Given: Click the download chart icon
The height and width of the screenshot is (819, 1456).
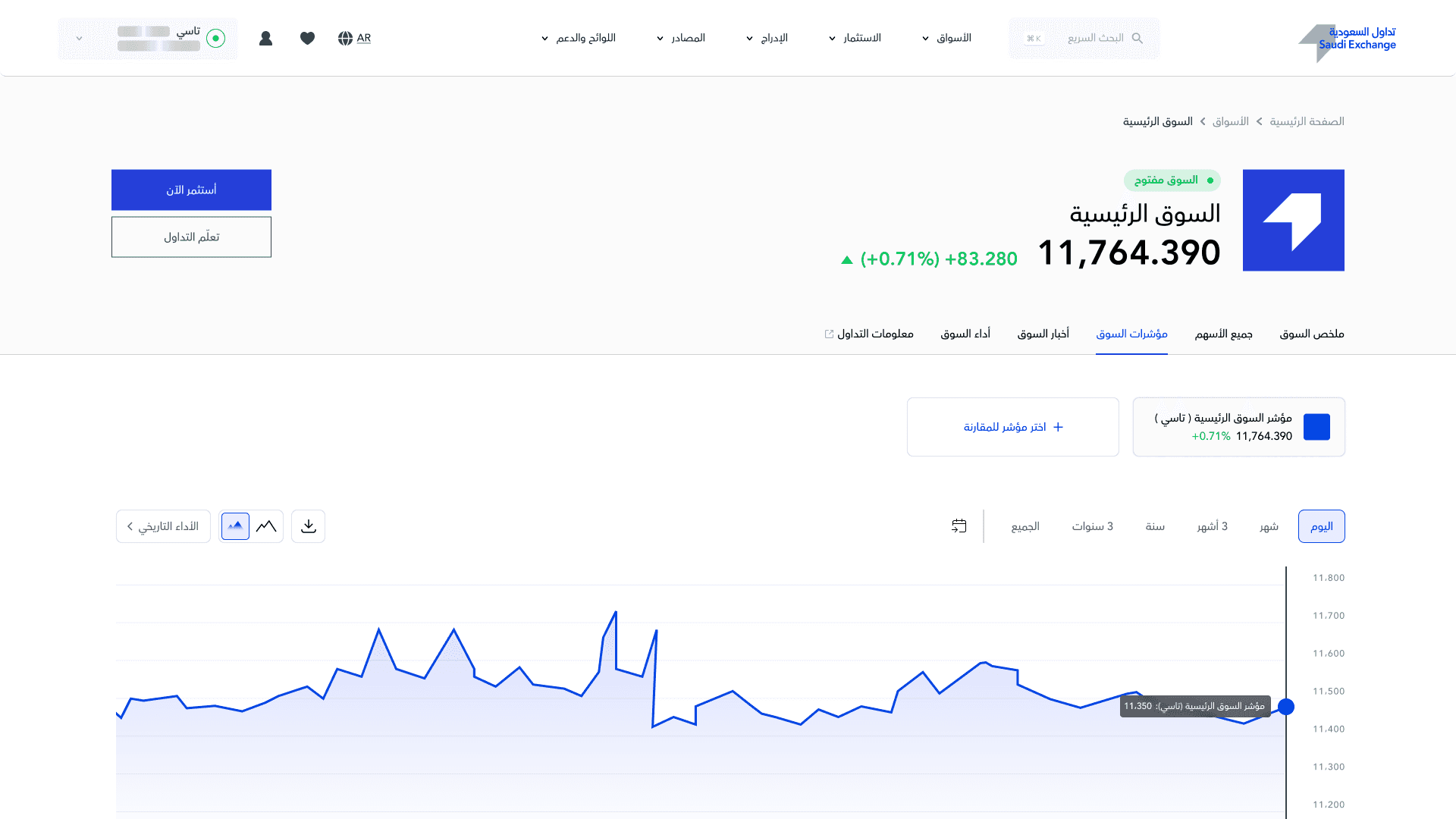Looking at the screenshot, I should [308, 526].
